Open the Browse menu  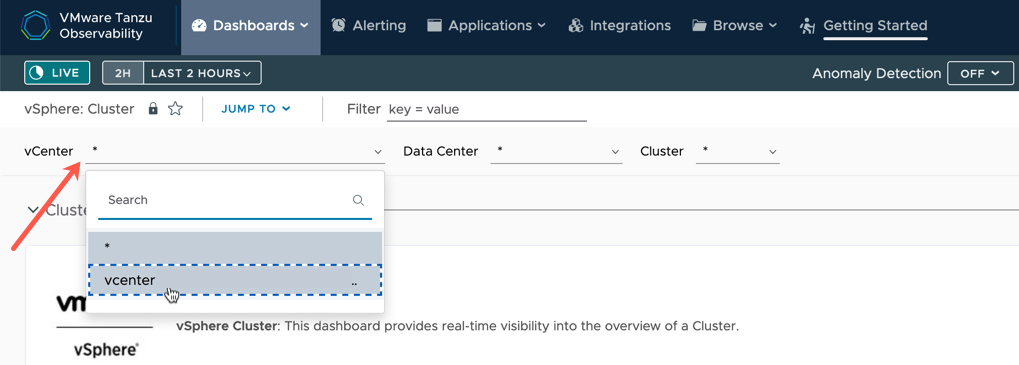coord(734,26)
